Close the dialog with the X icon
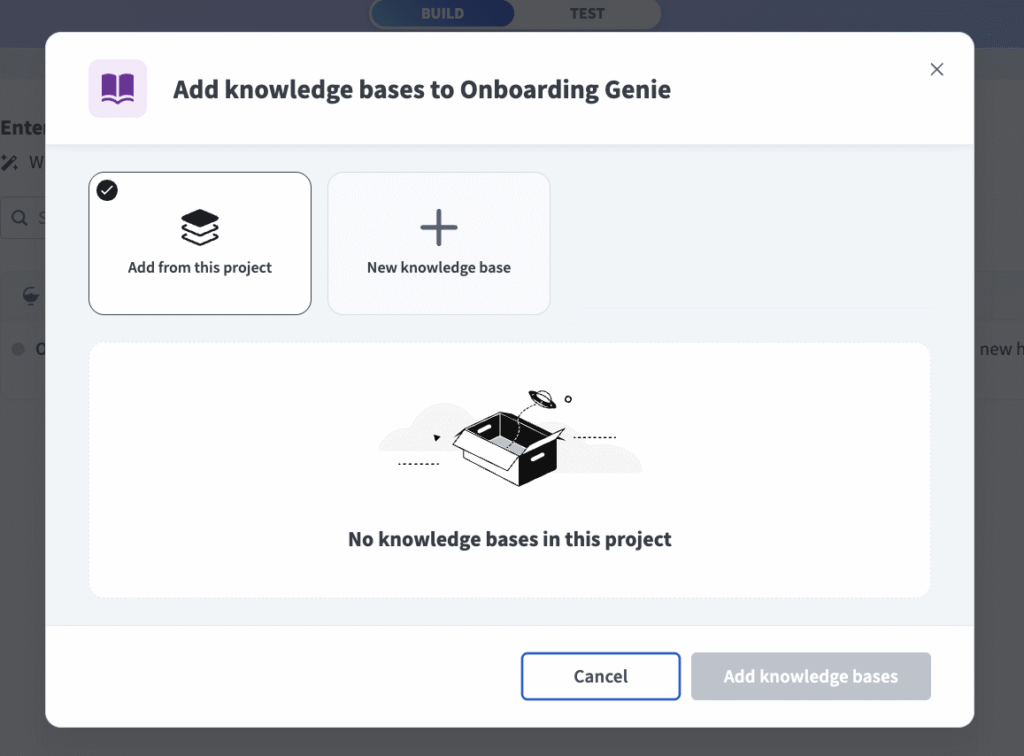Viewport: 1024px width, 756px height. pos(937,69)
